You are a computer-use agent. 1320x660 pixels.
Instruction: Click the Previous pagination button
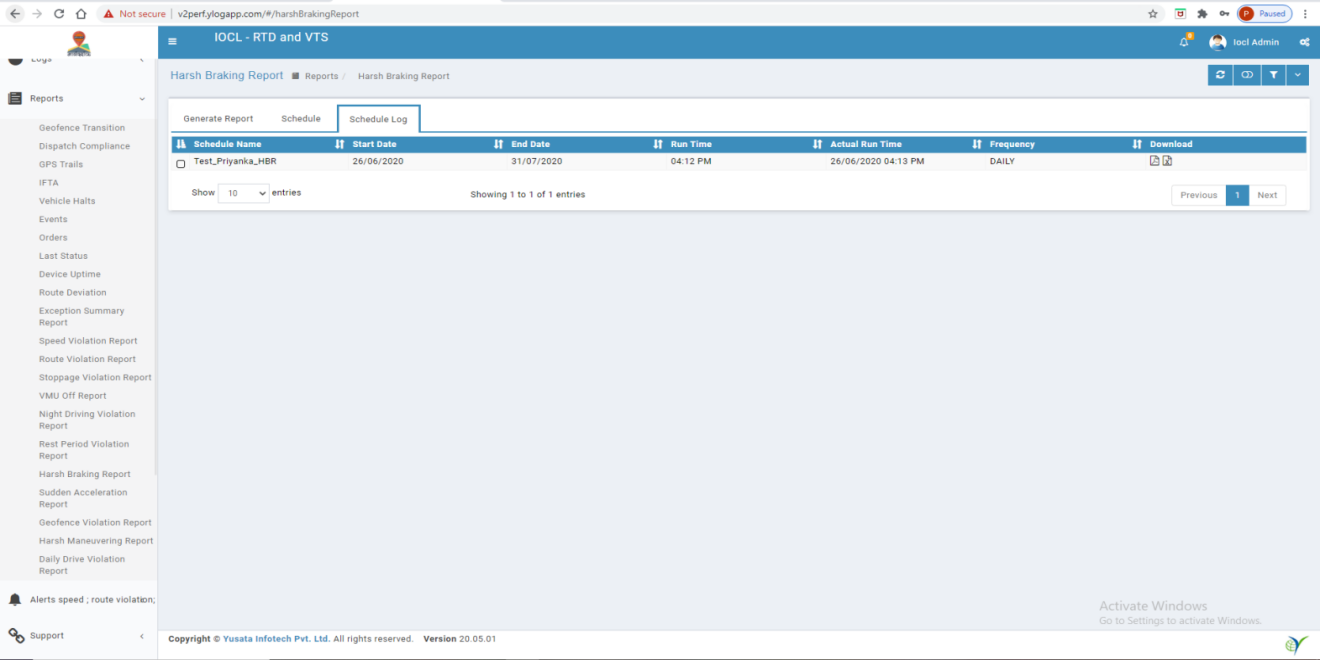tap(1199, 195)
